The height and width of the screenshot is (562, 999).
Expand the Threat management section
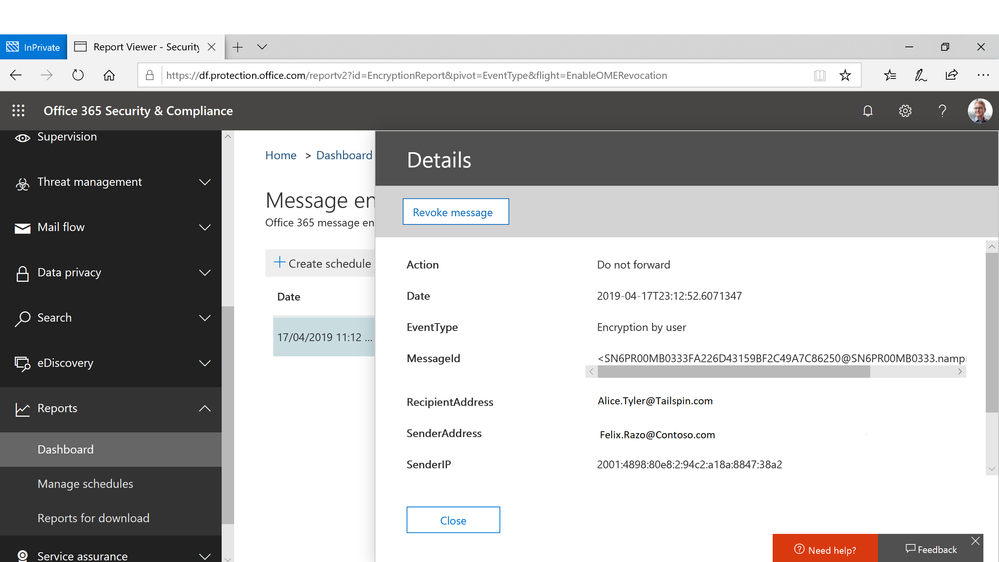pyautogui.click(x=111, y=182)
